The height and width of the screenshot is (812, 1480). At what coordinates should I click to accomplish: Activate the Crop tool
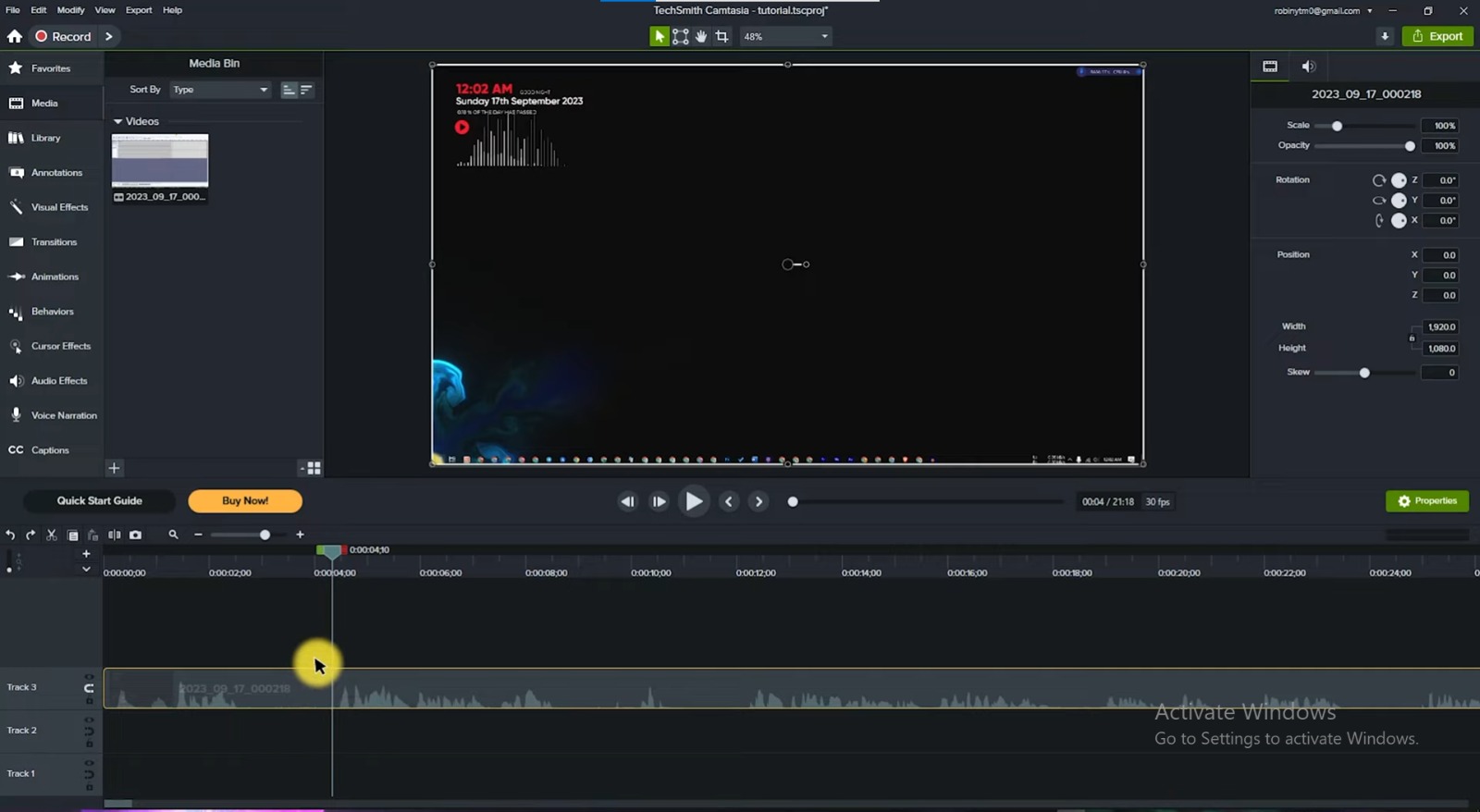point(721,36)
